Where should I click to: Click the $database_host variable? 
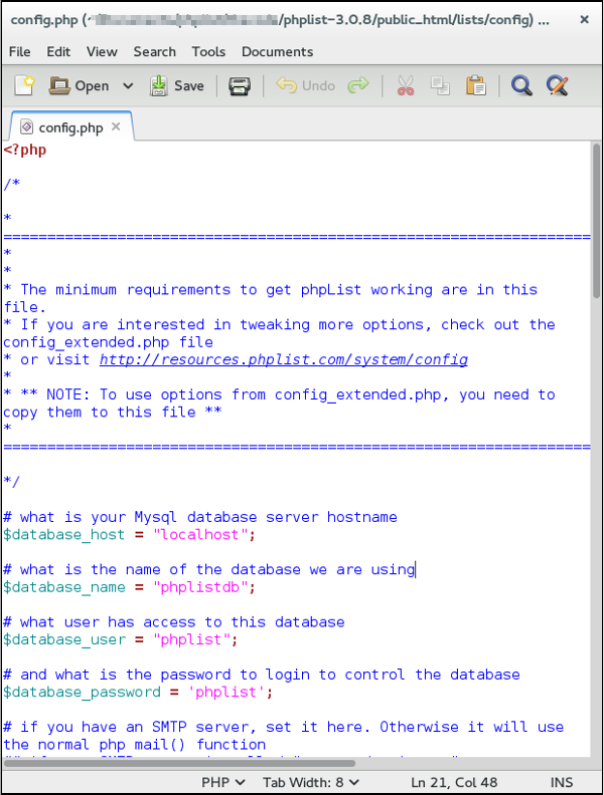click(64, 534)
